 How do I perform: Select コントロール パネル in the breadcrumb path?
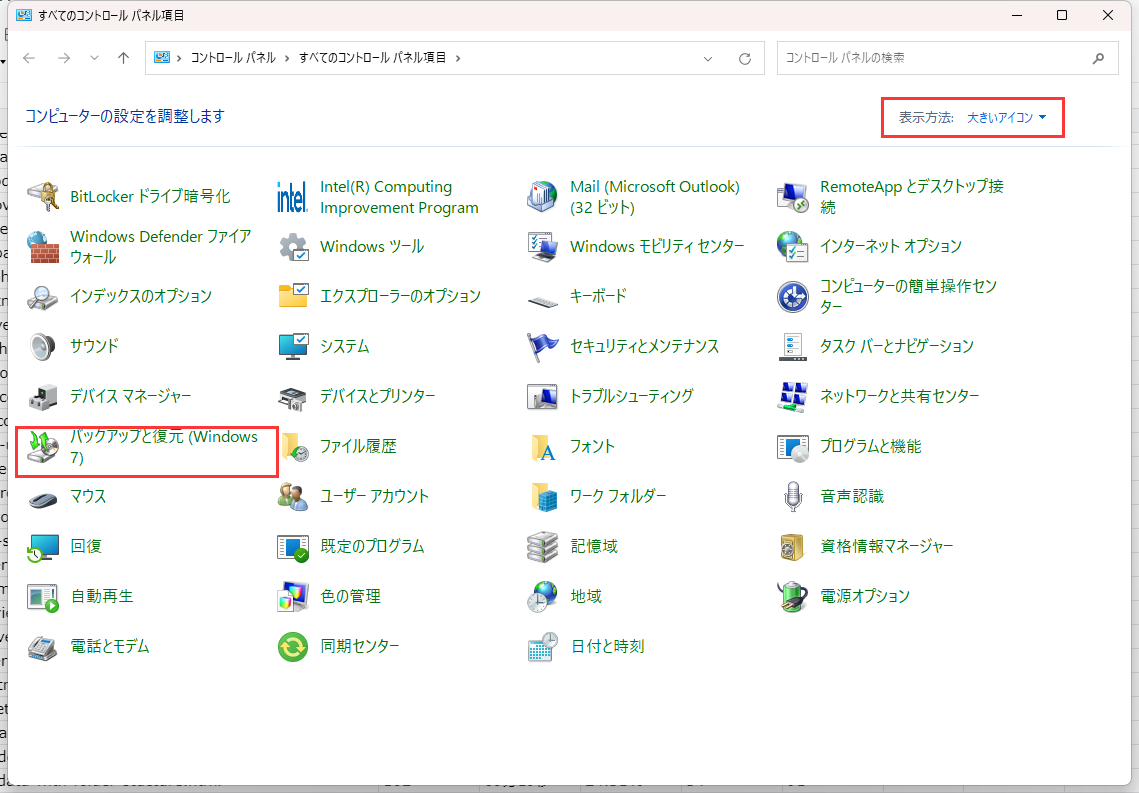[x=233, y=58]
